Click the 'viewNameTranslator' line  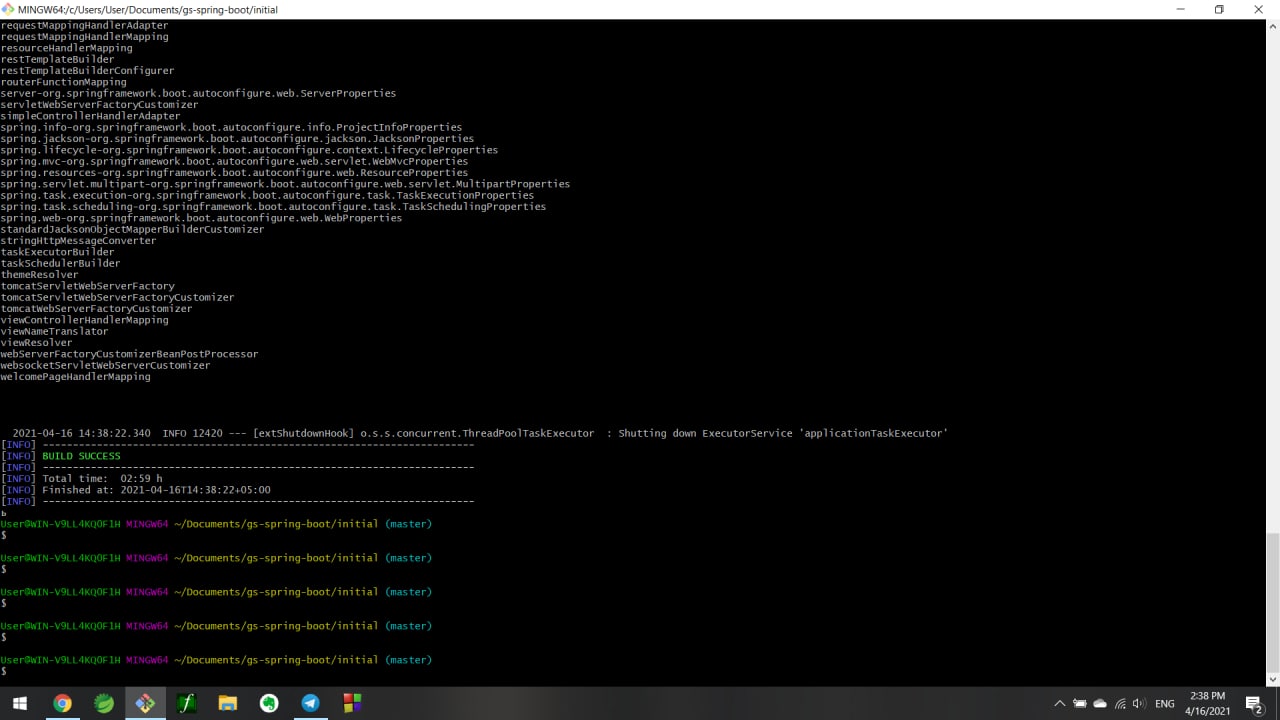[54, 331]
